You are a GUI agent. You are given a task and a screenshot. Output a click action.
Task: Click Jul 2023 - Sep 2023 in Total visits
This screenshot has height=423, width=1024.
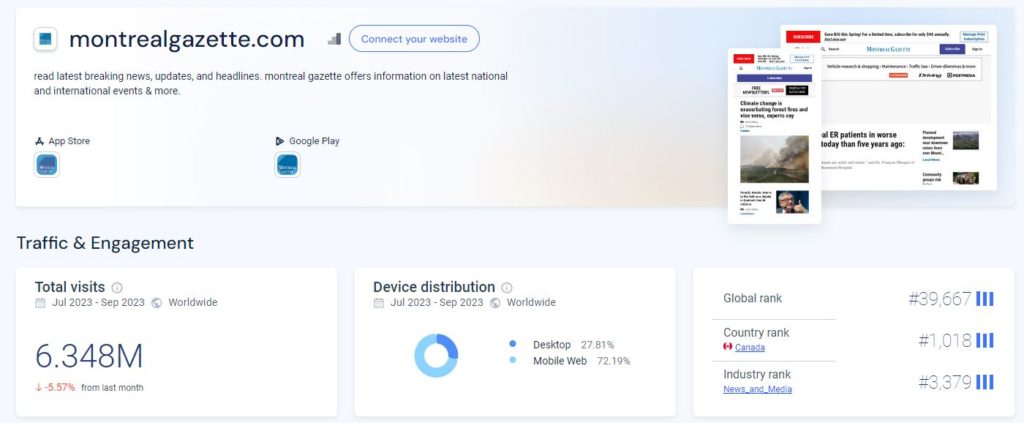[x=99, y=303]
